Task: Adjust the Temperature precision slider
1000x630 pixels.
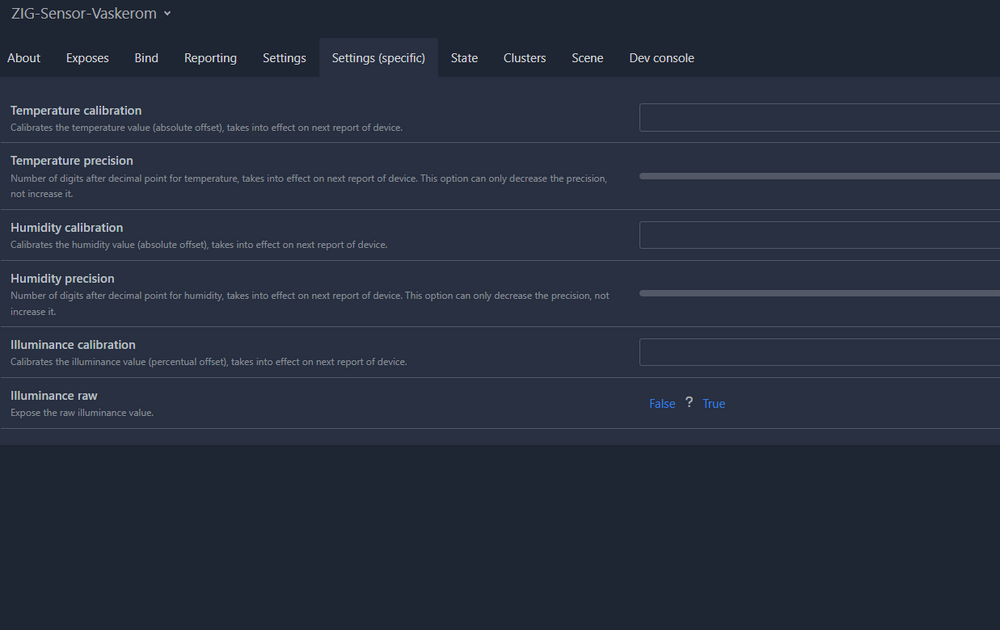Action: [x=820, y=176]
